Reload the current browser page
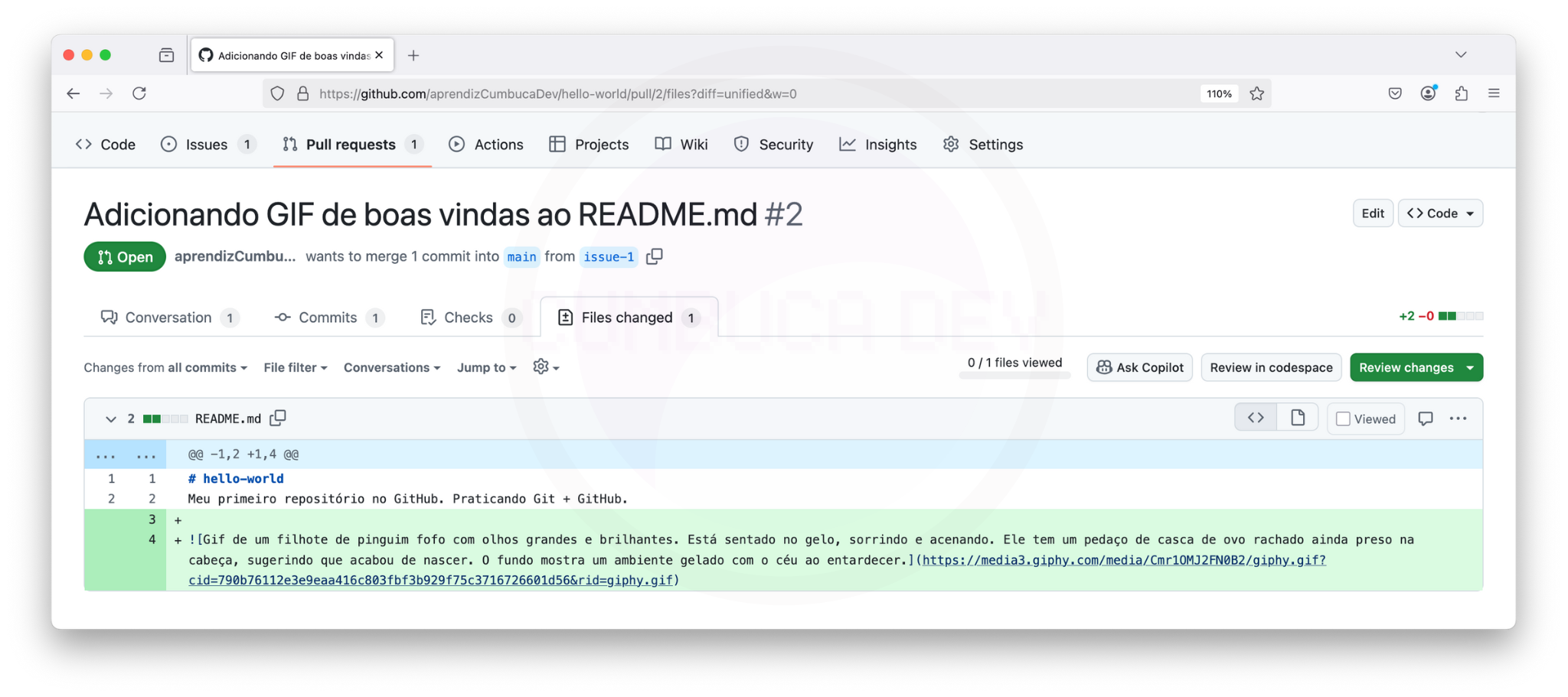 tap(139, 93)
